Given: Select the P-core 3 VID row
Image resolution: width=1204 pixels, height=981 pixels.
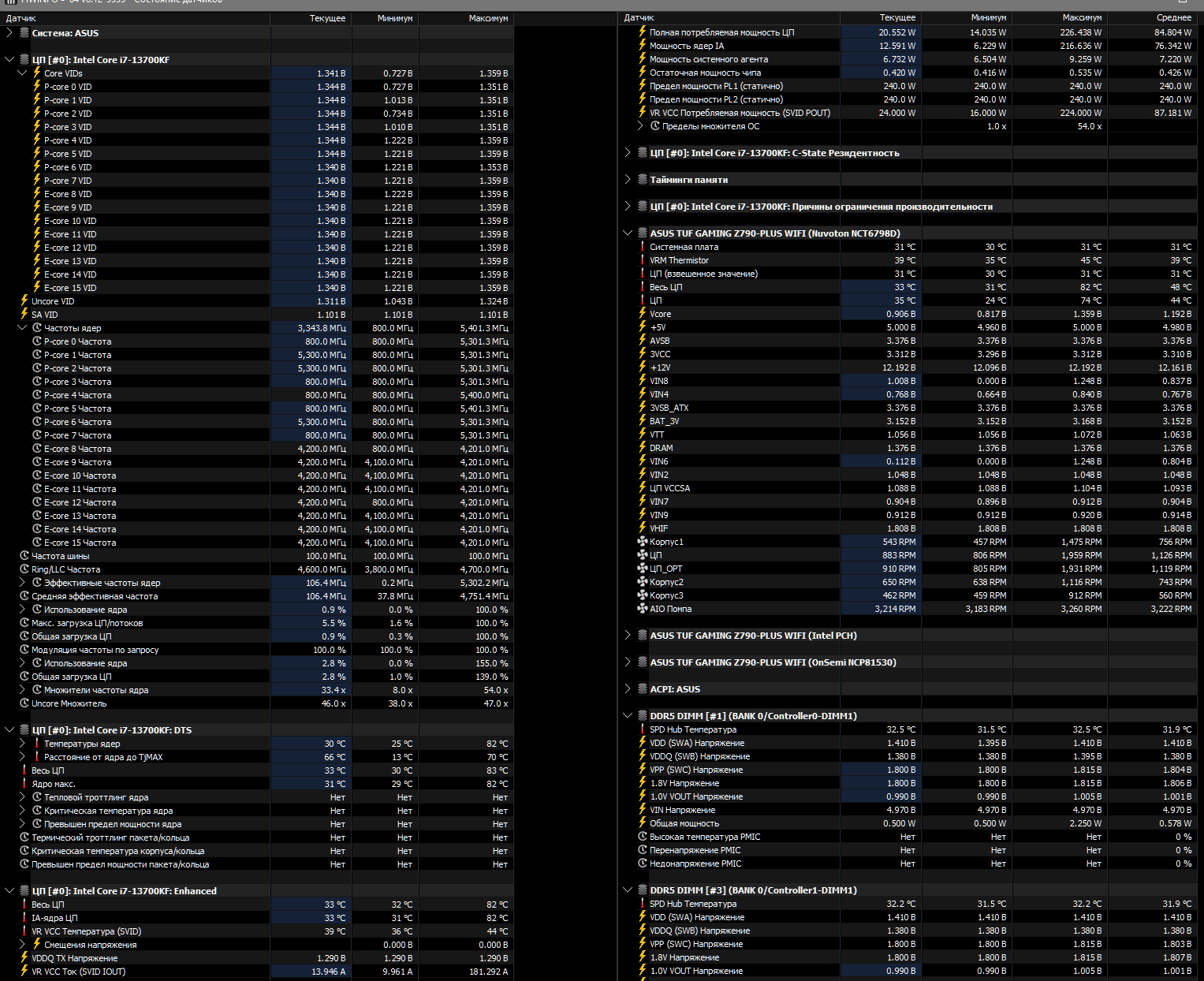Looking at the screenshot, I should tap(257, 127).
